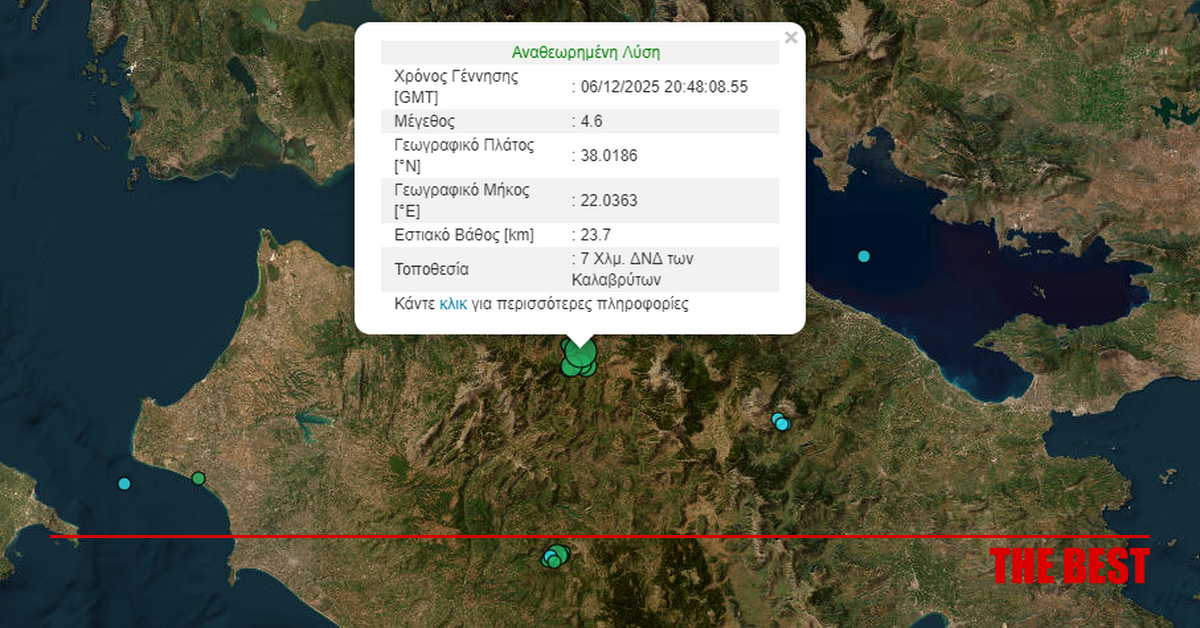Click the focal depth value 23.7
This screenshot has height=628, width=1200.
591,235
